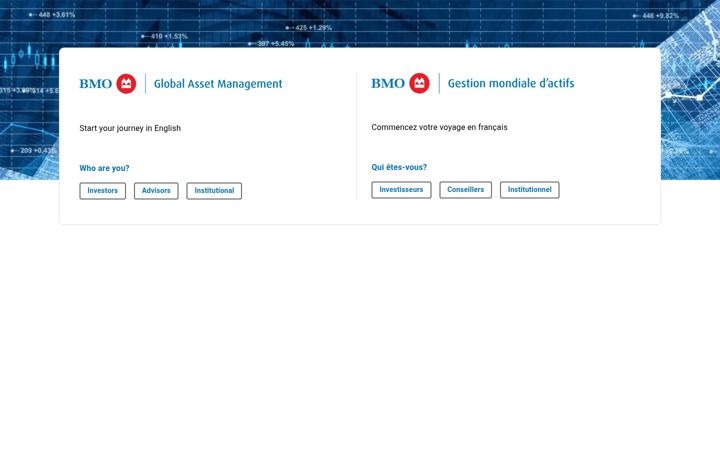Screen dimensions: 720x450
Task: Pick the Institutional button in English
Action: [x=214, y=191]
